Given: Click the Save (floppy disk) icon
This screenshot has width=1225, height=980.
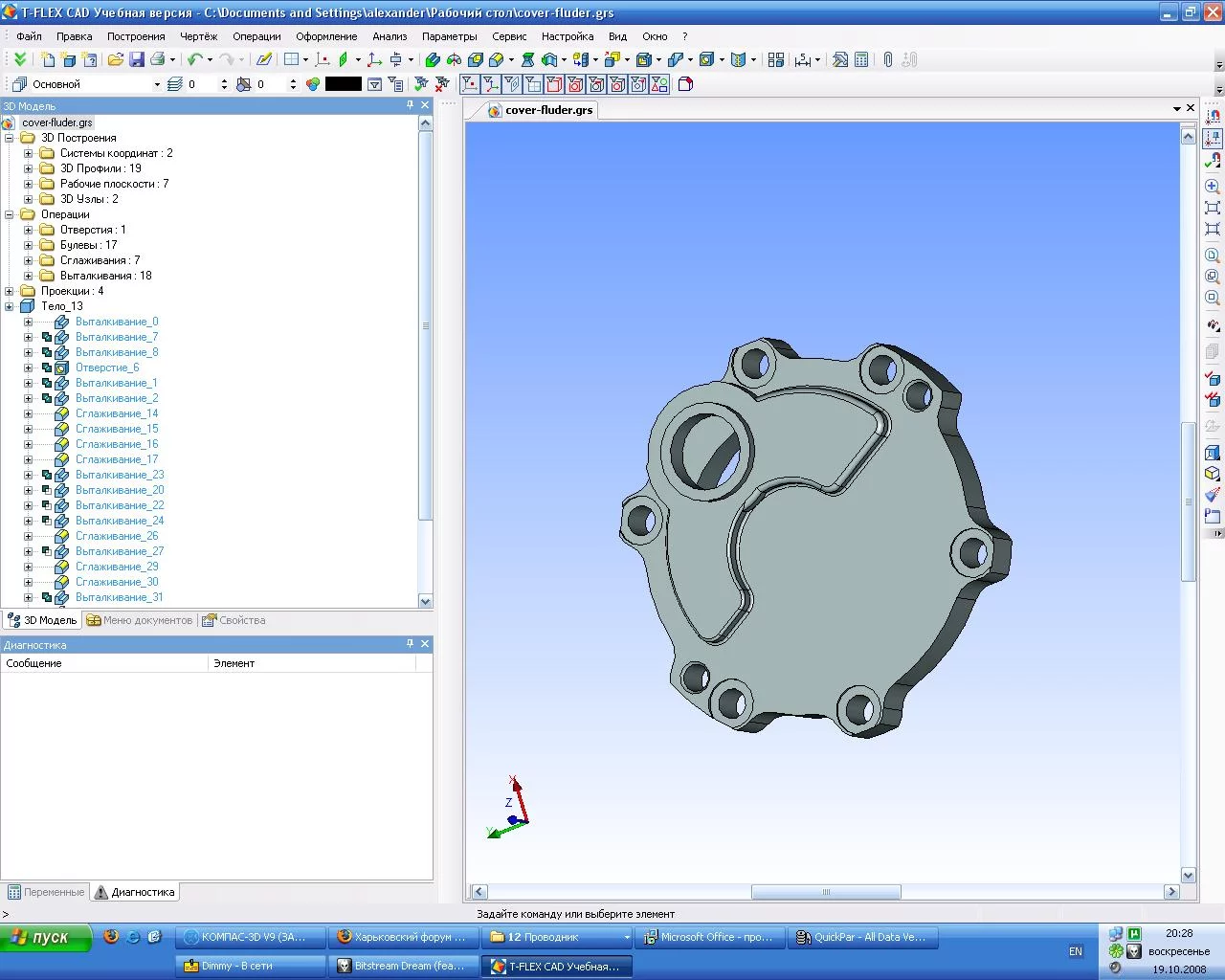Looking at the screenshot, I should pyautogui.click(x=137, y=59).
